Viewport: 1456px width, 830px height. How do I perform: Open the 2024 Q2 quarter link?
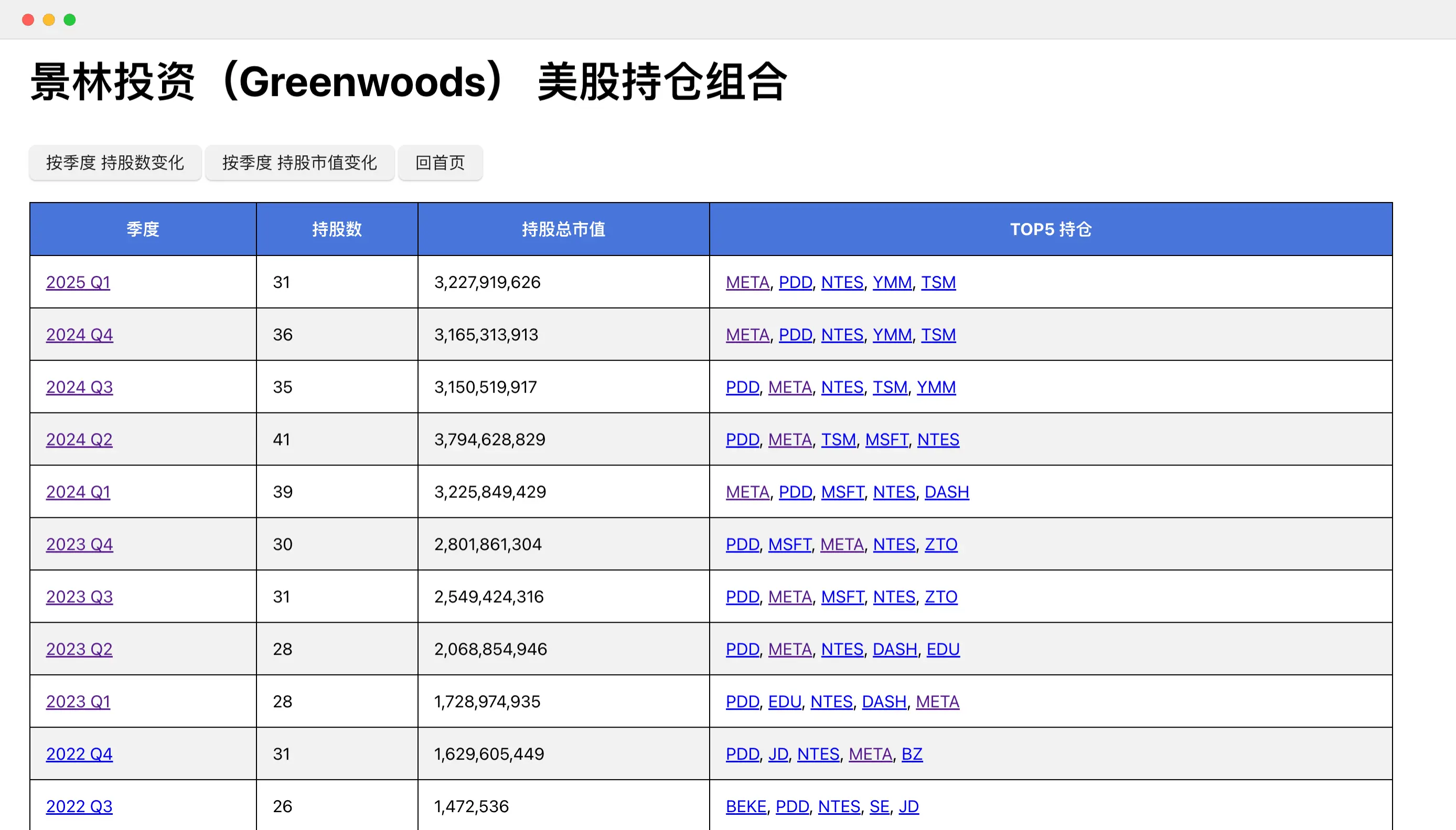(x=79, y=440)
